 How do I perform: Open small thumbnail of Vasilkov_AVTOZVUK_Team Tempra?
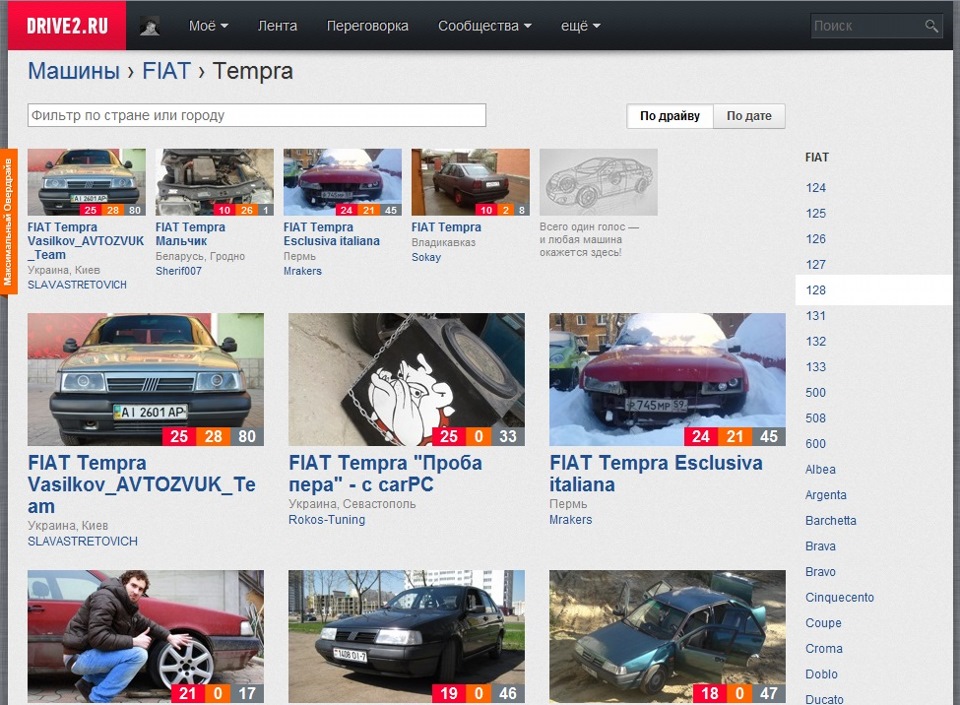(x=86, y=182)
